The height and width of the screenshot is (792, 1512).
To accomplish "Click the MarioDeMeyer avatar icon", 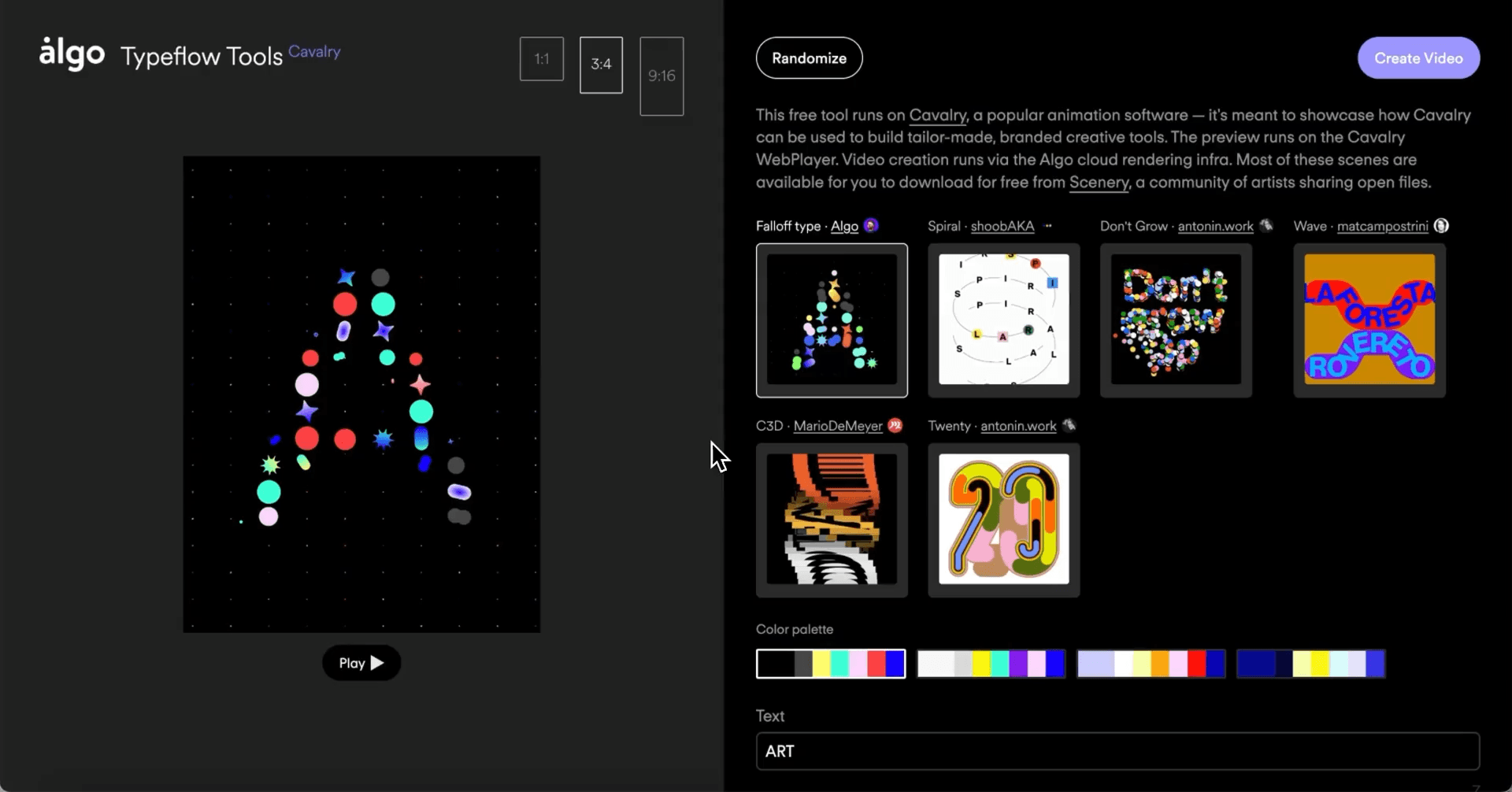I will [x=895, y=425].
